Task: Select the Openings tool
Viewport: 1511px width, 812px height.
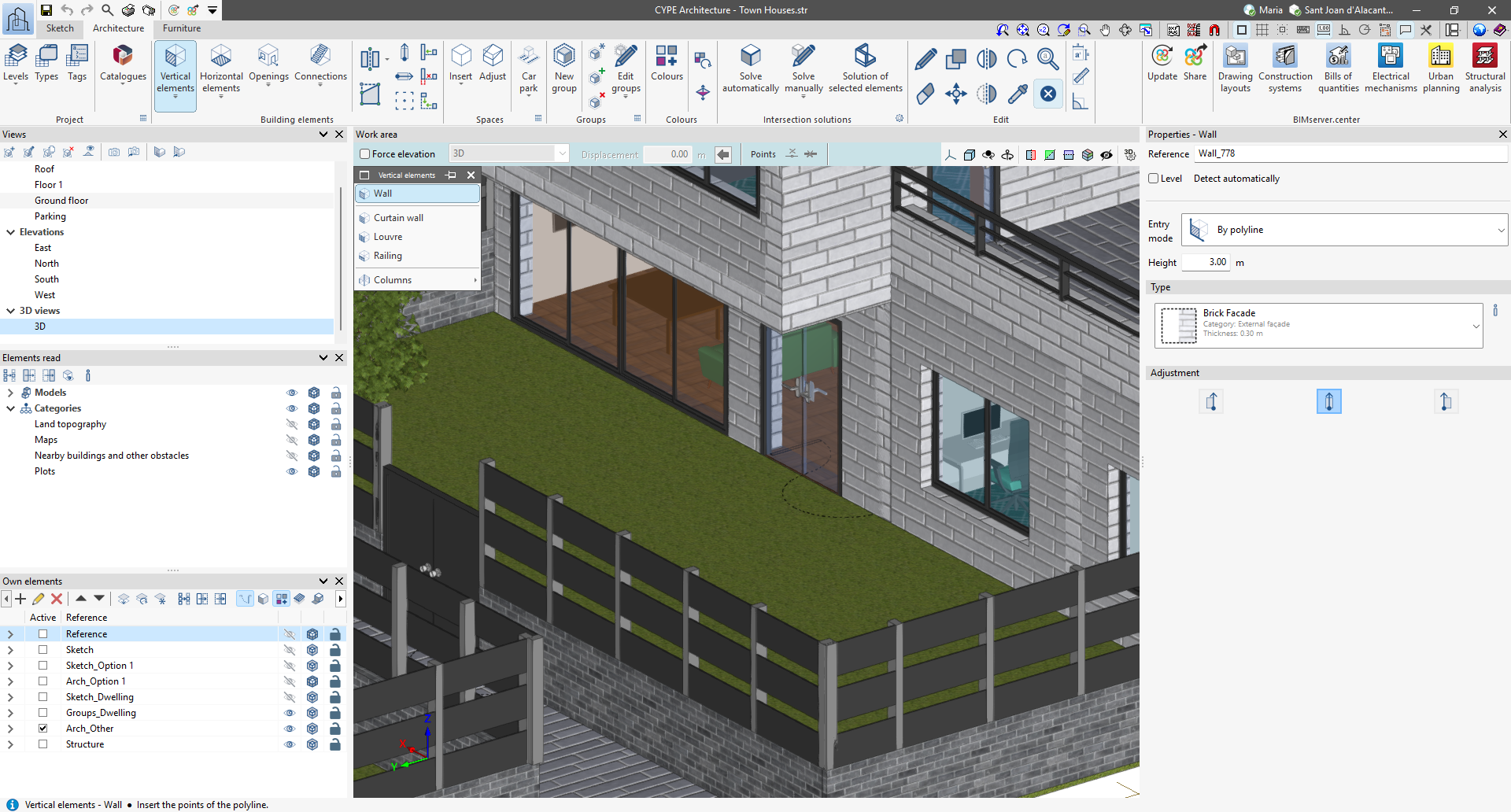Action: pos(268,64)
